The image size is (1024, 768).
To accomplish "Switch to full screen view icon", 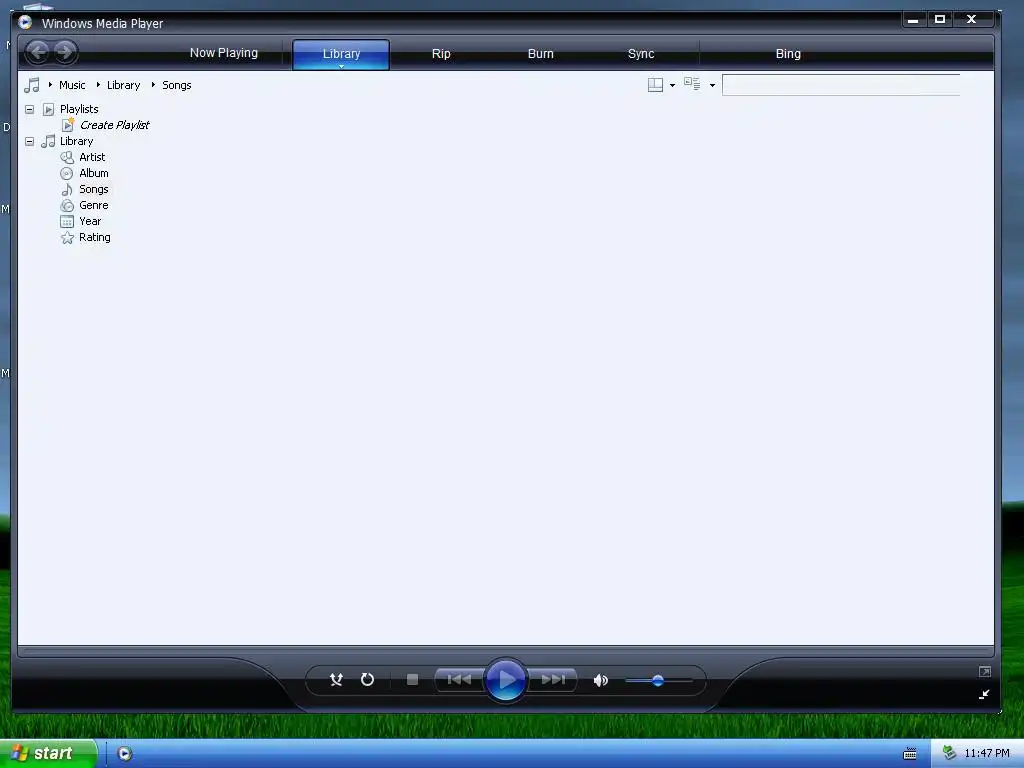I will coord(985,671).
